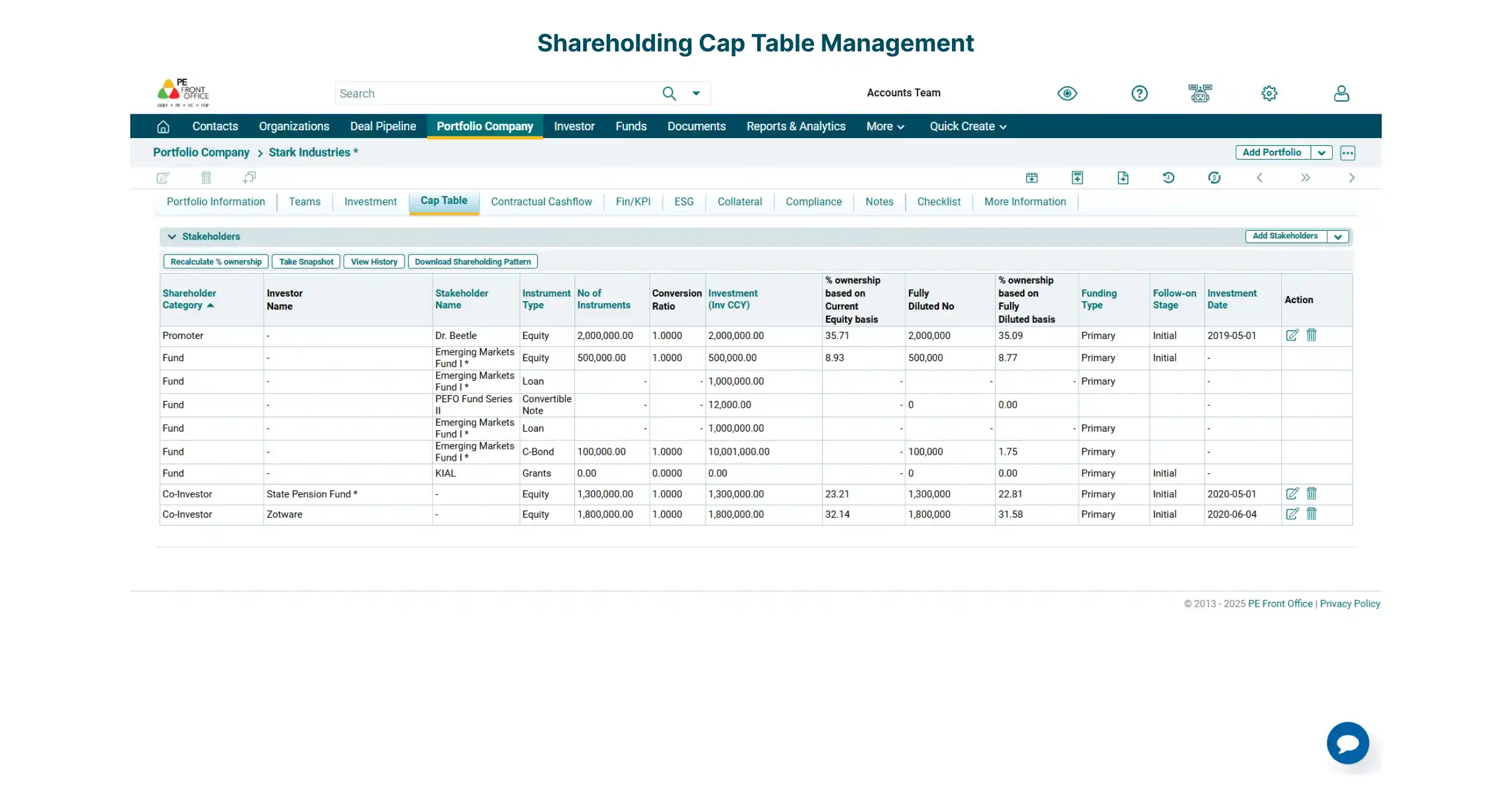Click the robot assistant icon
Image resolution: width=1512 pixels, height=795 pixels.
(1199, 93)
